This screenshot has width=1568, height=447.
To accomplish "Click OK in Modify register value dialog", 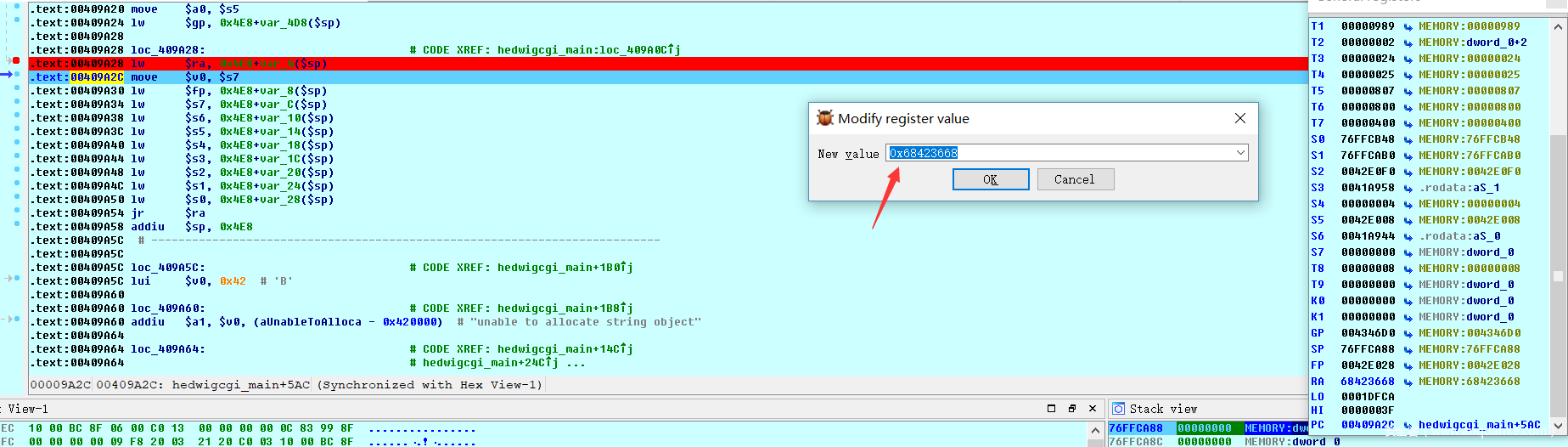I will coord(990,179).
